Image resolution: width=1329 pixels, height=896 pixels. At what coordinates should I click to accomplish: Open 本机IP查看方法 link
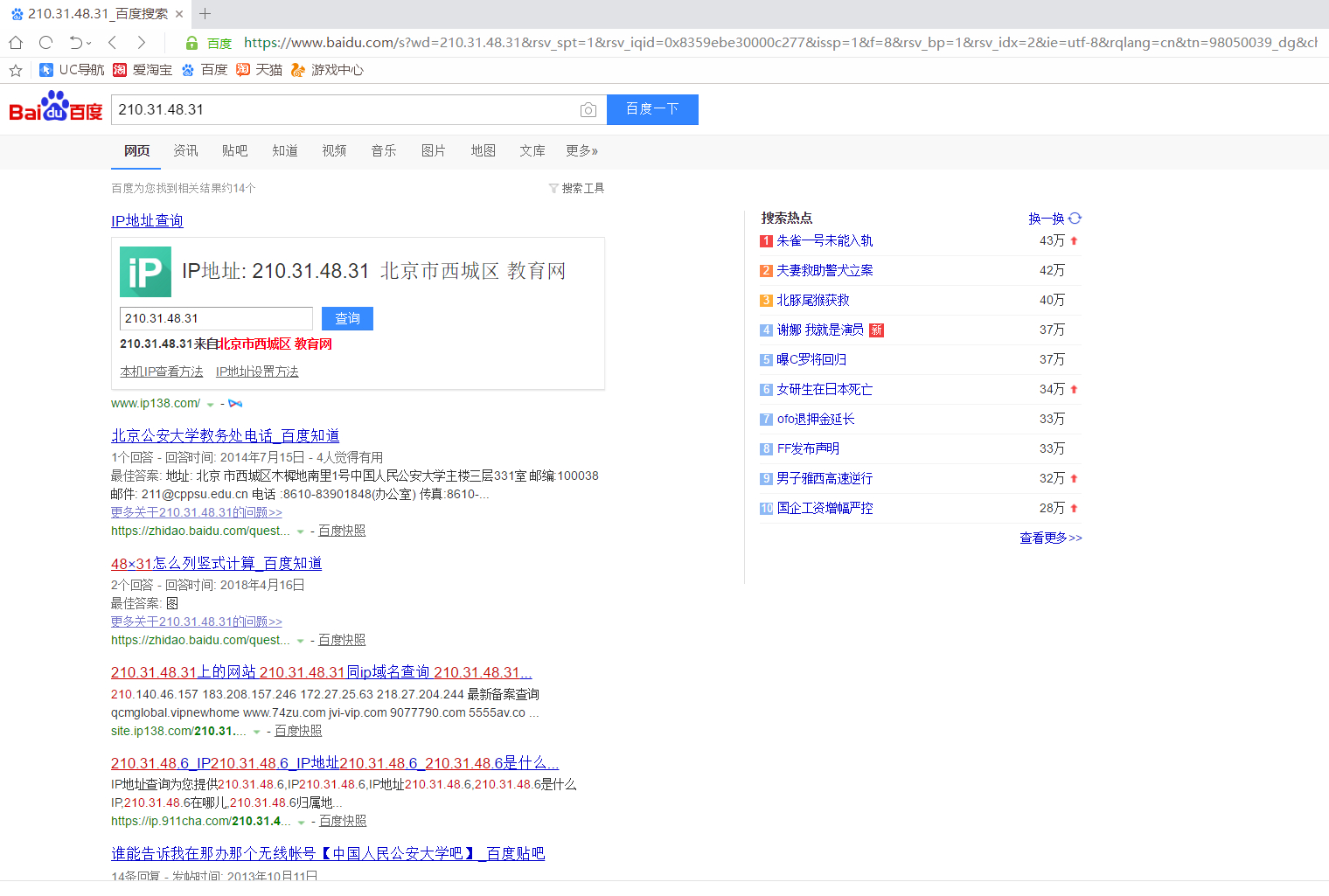point(162,372)
